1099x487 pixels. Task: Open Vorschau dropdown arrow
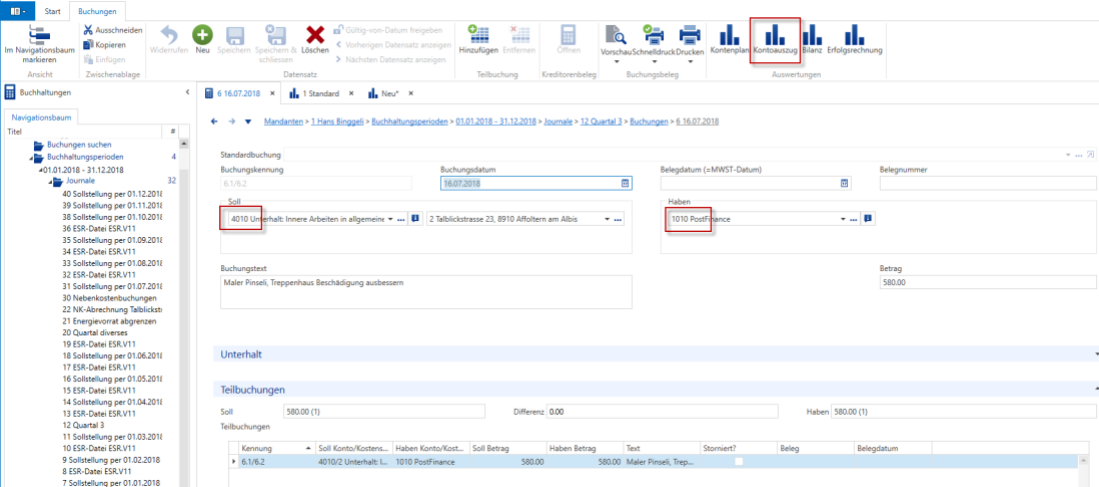pos(617,62)
